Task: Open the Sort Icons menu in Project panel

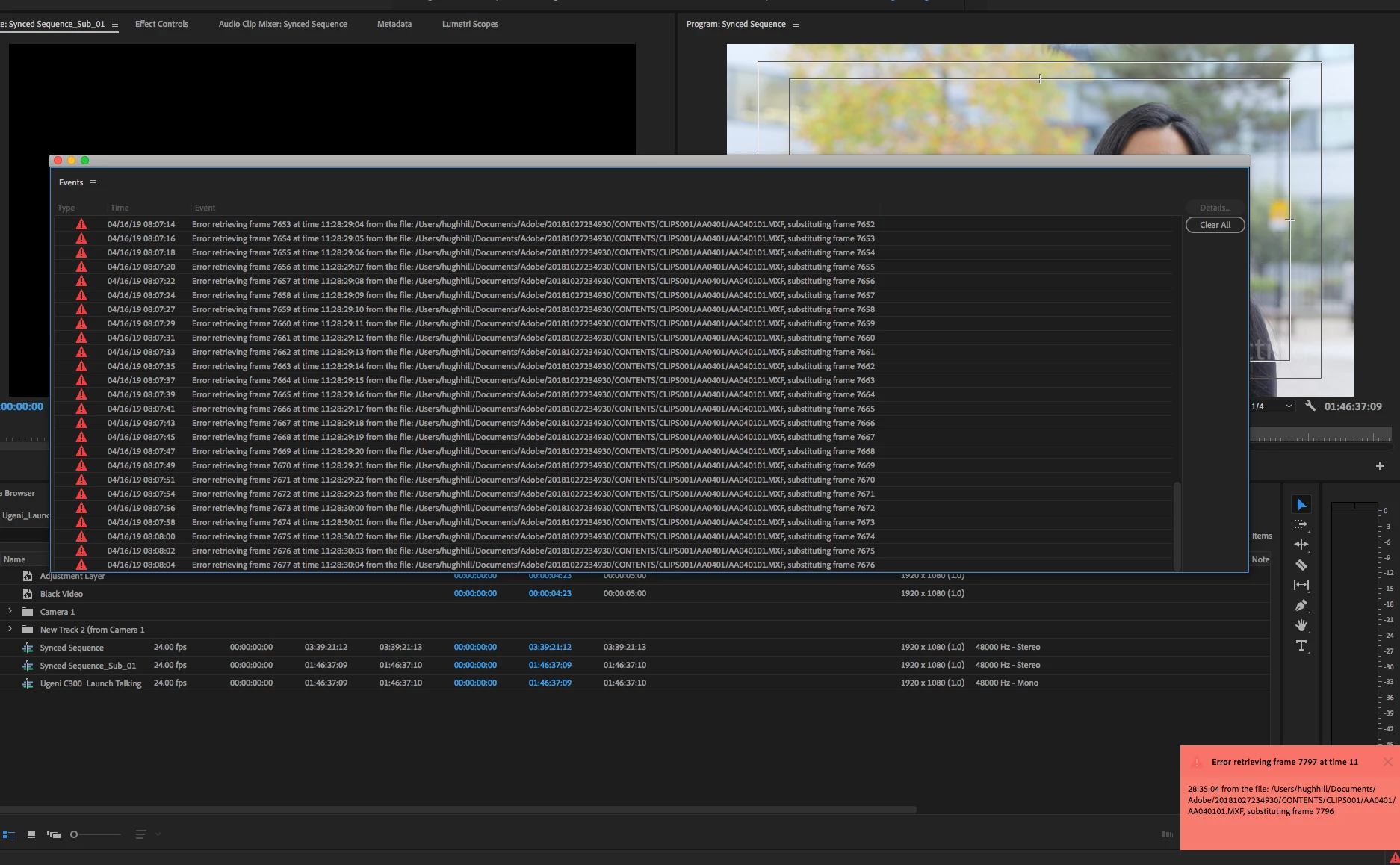Action: click(140, 834)
